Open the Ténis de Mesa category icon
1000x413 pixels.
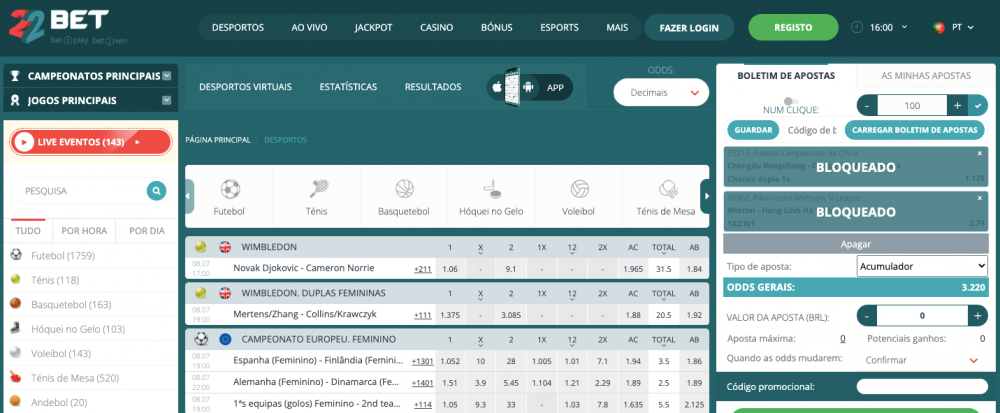coord(666,189)
